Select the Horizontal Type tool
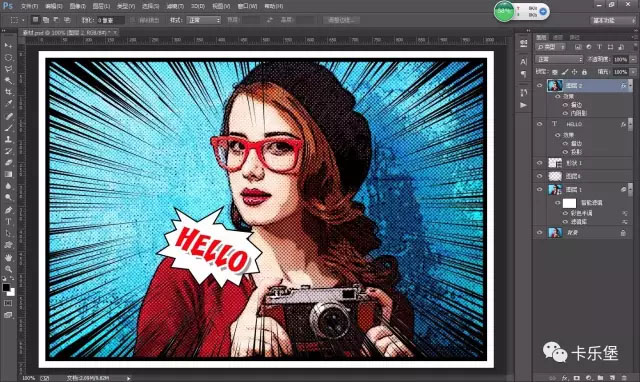Image resolution: width=640 pixels, height=382 pixels. (8, 222)
